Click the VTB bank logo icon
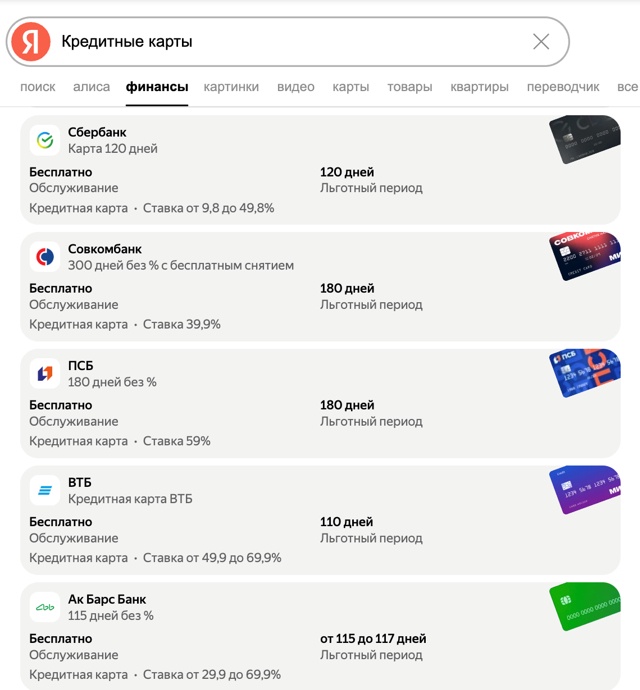This screenshot has height=690, width=640. pyautogui.click(x=45, y=490)
